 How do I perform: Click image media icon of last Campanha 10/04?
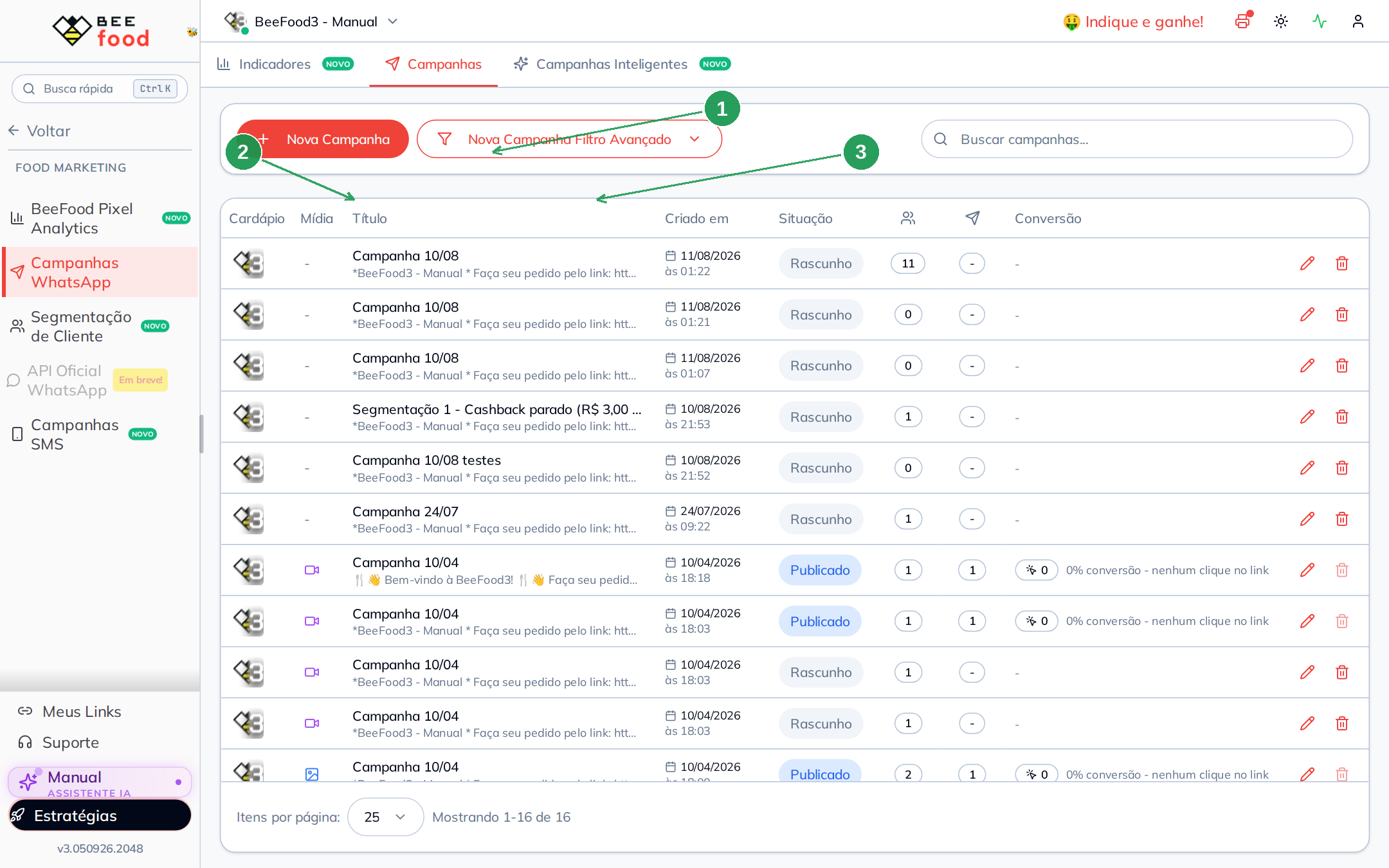(x=312, y=774)
